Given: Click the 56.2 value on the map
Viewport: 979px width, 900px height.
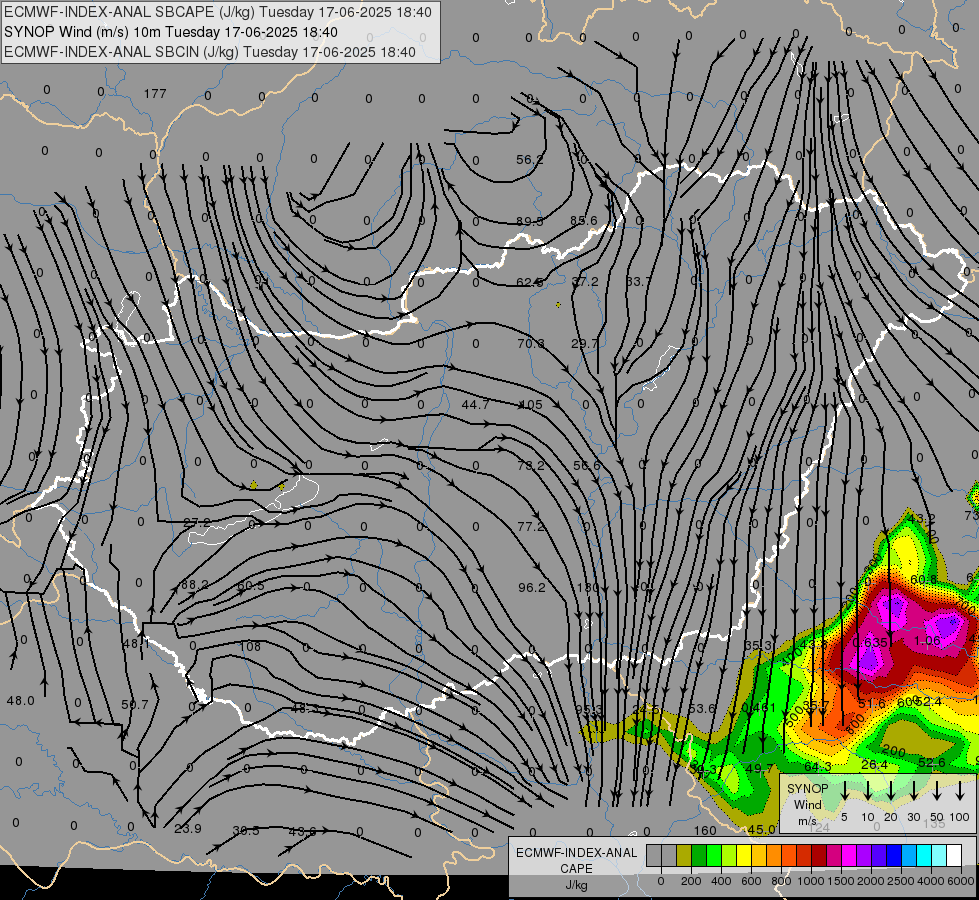Looking at the screenshot, I should tap(529, 160).
